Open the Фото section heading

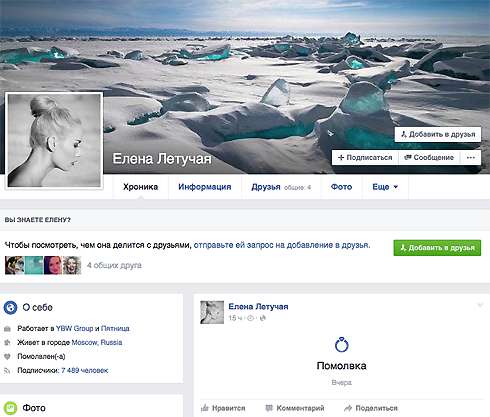[x=34, y=408]
